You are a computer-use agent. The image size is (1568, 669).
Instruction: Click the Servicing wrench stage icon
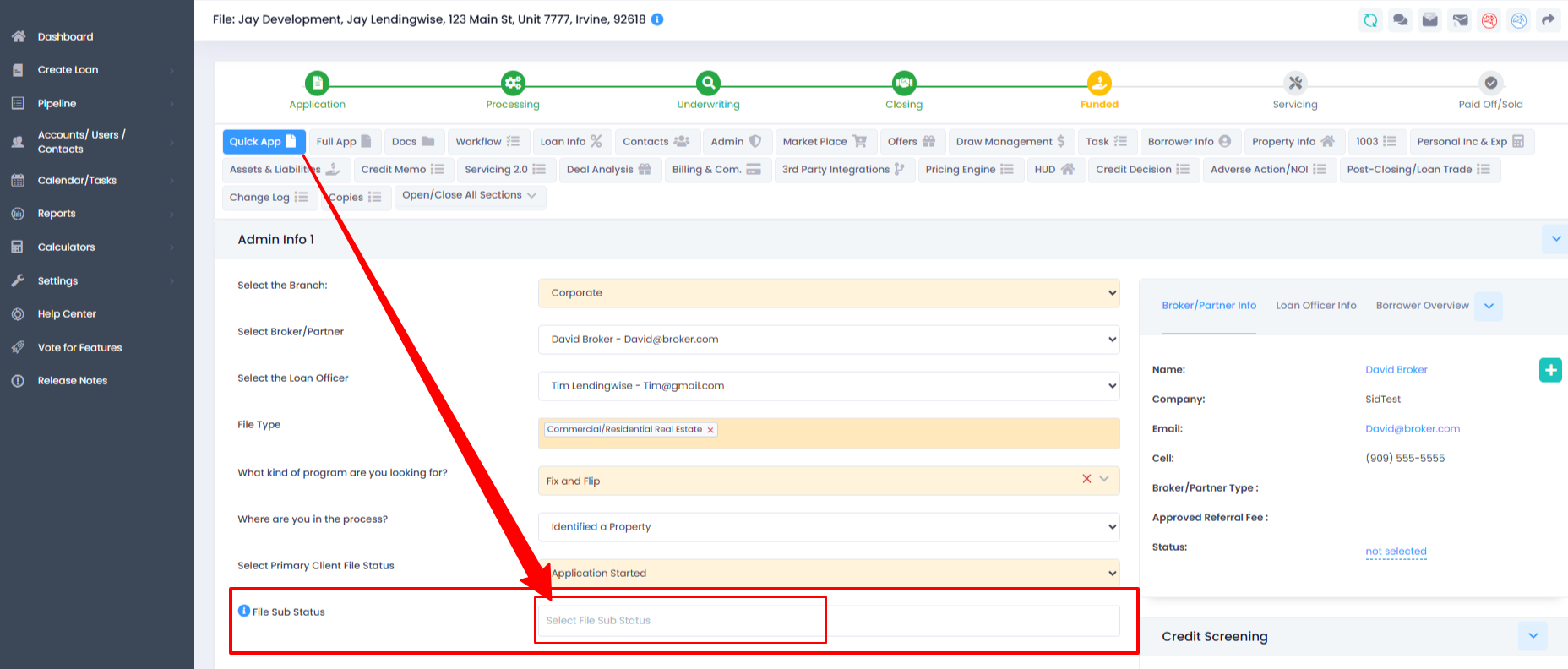pos(1295,83)
